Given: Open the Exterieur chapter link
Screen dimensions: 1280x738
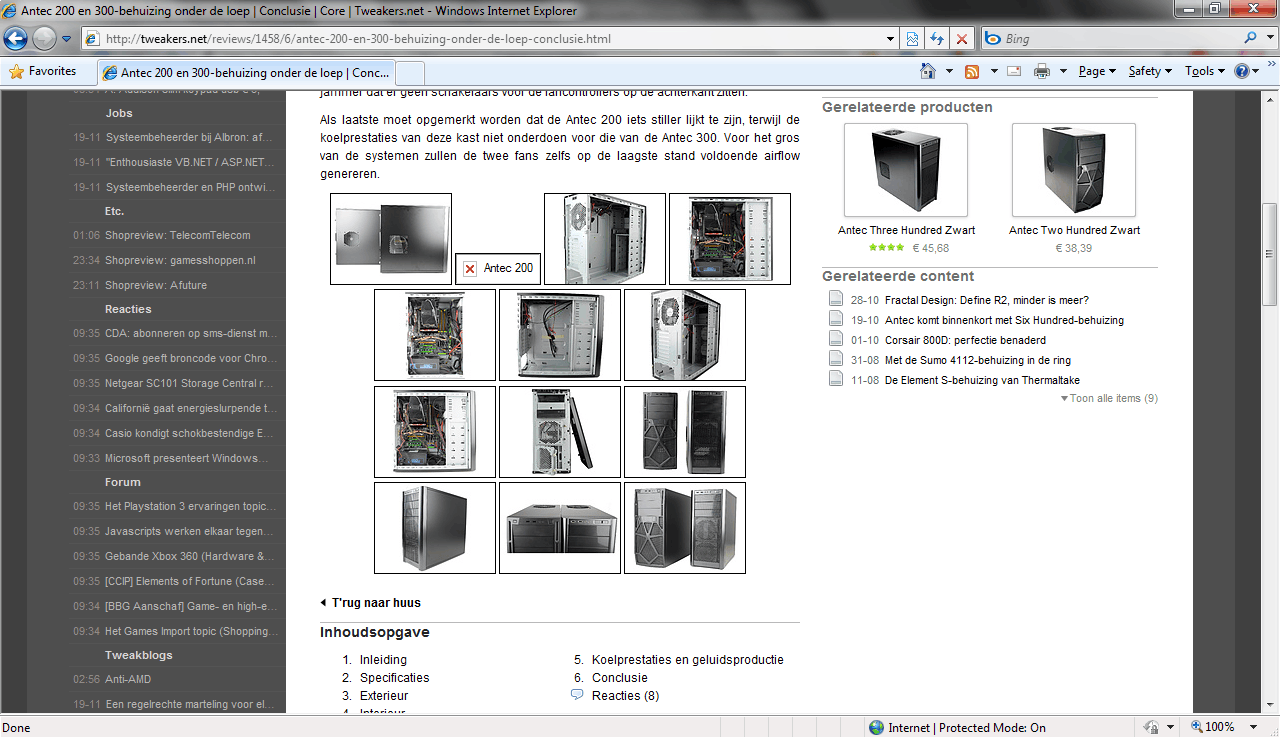Looking at the screenshot, I should pos(384,696).
